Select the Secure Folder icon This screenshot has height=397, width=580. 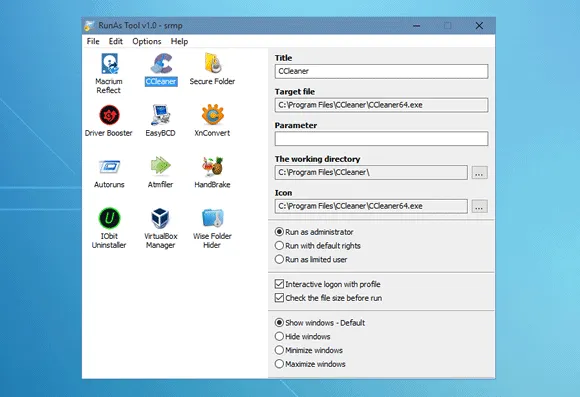(213, 63)
